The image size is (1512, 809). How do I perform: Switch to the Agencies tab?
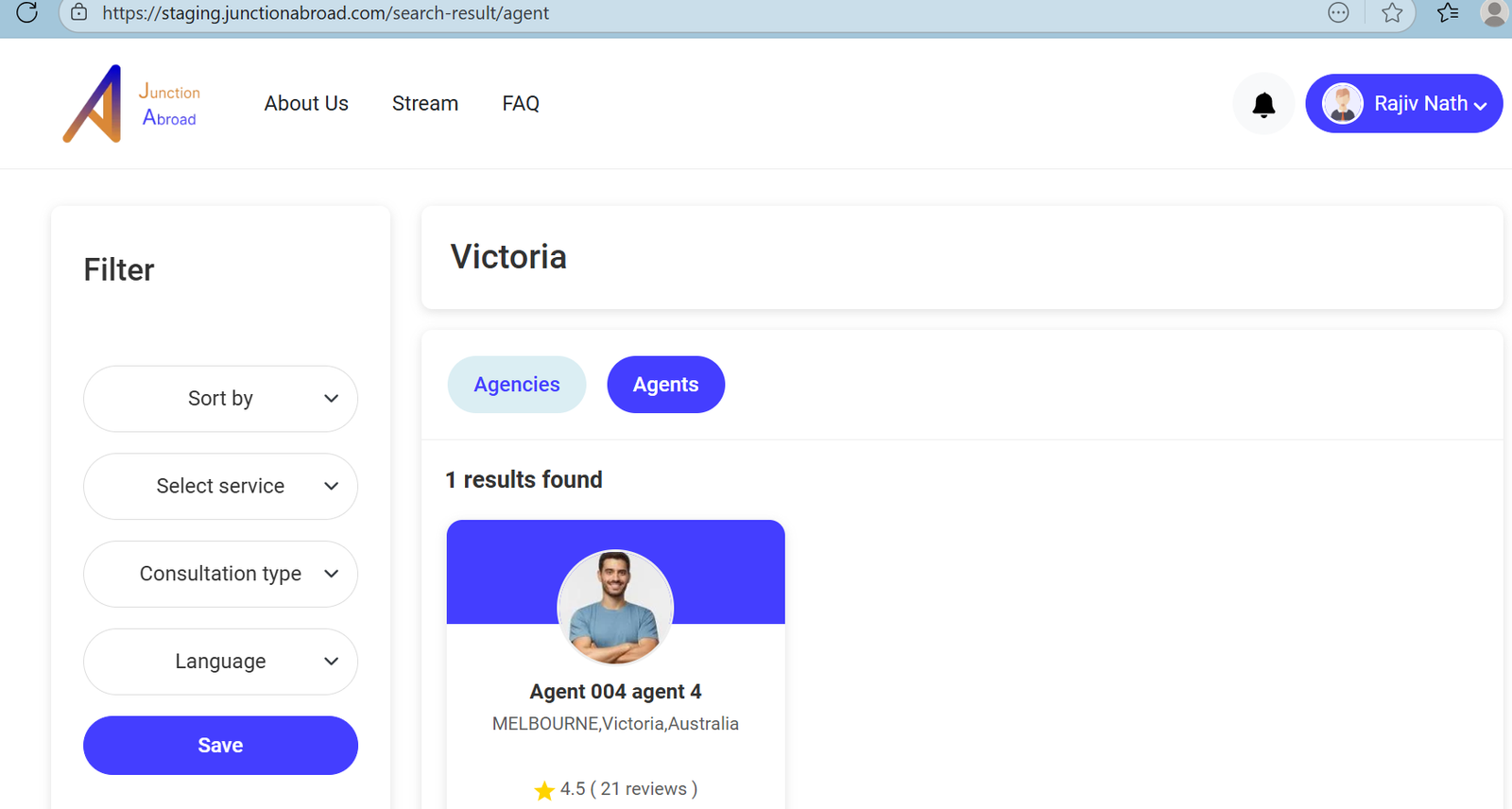(x=517, y=385)
